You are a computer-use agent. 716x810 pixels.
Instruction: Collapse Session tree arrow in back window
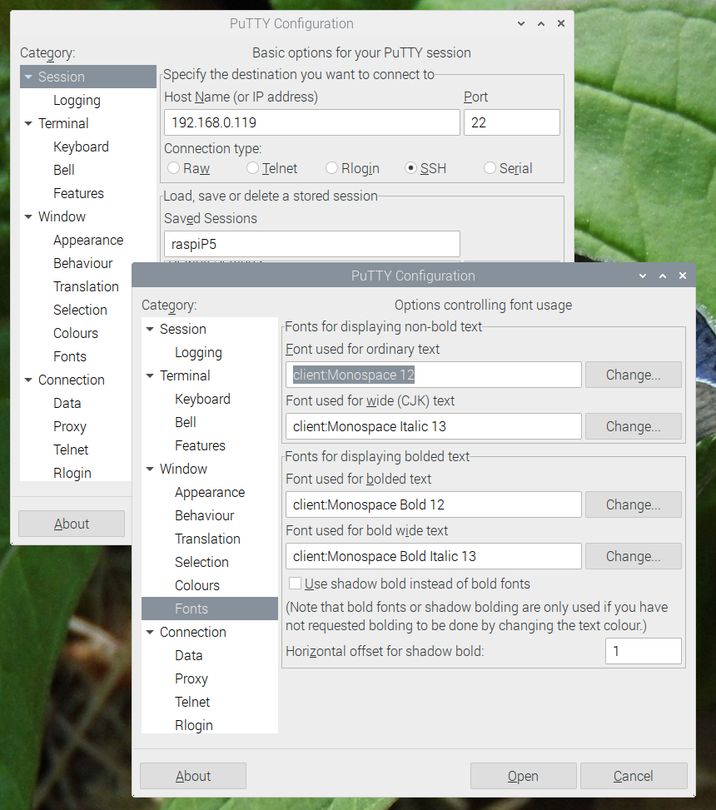coord(28,77)
